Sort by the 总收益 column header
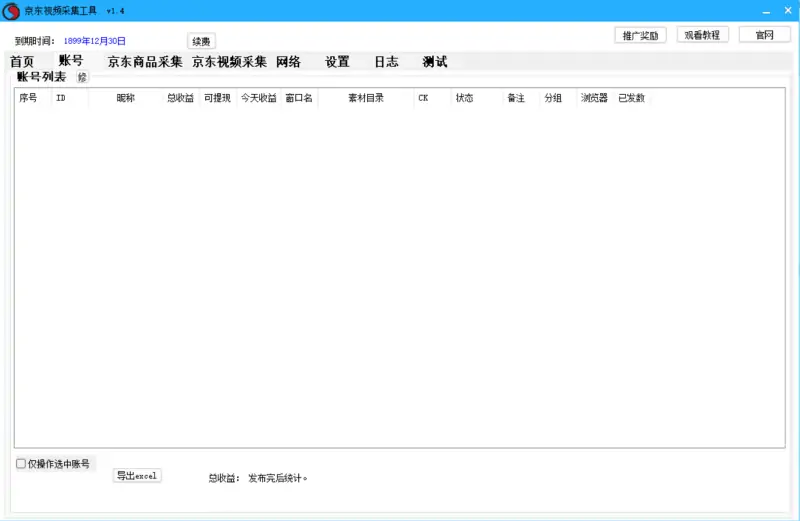The width and height of the screenshot is (800, 521). coord(180,98)
